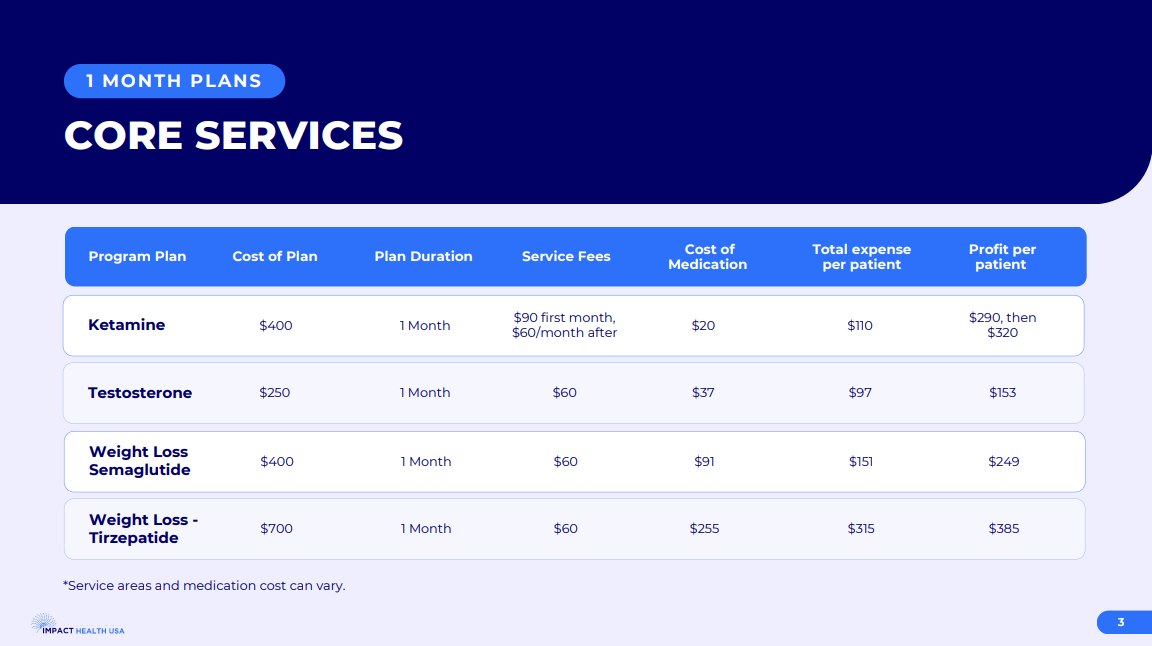Click the 1 Month Plans badge

tap(174, 81)
